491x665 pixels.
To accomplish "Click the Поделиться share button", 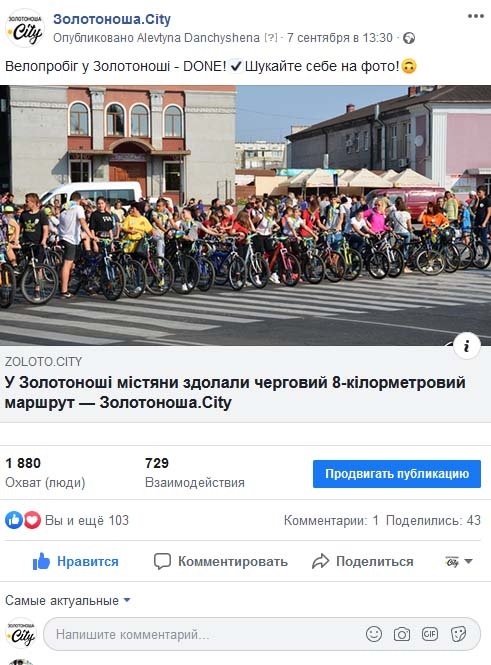I will tap(363, 561).
